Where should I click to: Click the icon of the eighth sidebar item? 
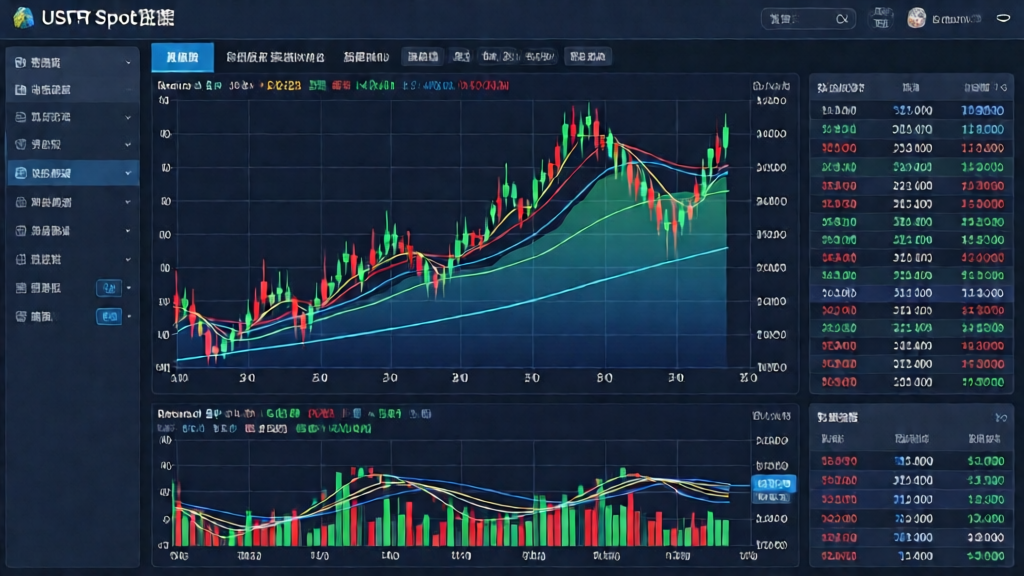click(x=20, y=259)
